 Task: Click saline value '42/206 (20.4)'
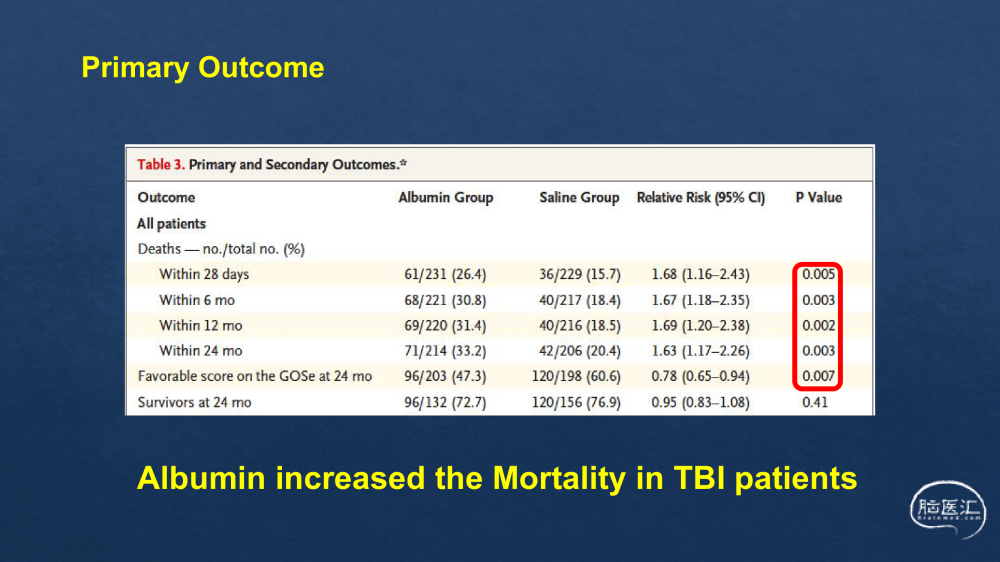point(580,351)
